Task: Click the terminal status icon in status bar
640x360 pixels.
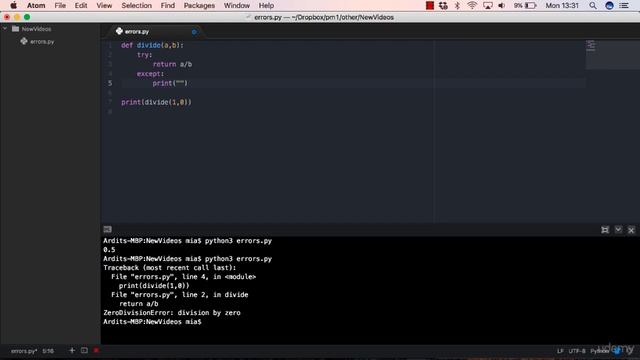Action: click(x=84, y=350)
